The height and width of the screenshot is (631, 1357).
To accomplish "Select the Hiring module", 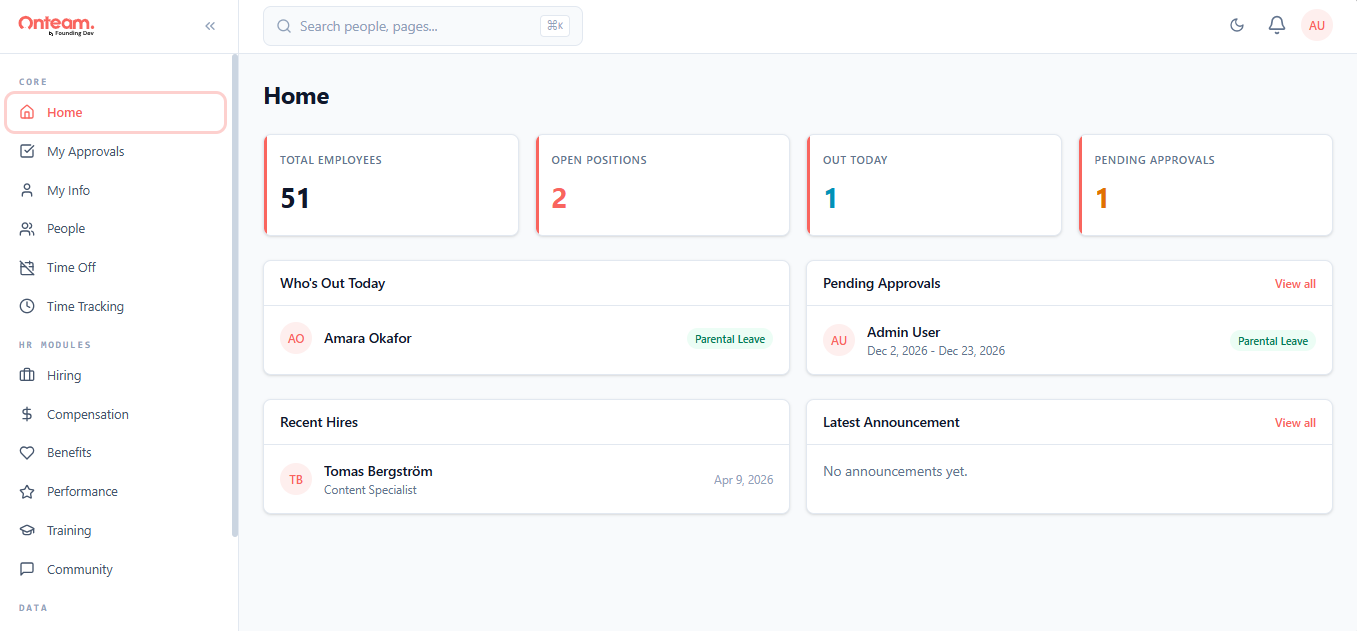I will click(x=116, y=376).
